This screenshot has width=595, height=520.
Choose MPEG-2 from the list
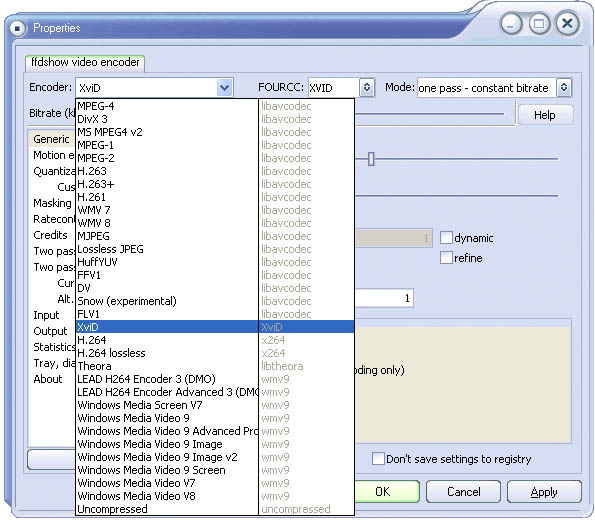[215, 158]
